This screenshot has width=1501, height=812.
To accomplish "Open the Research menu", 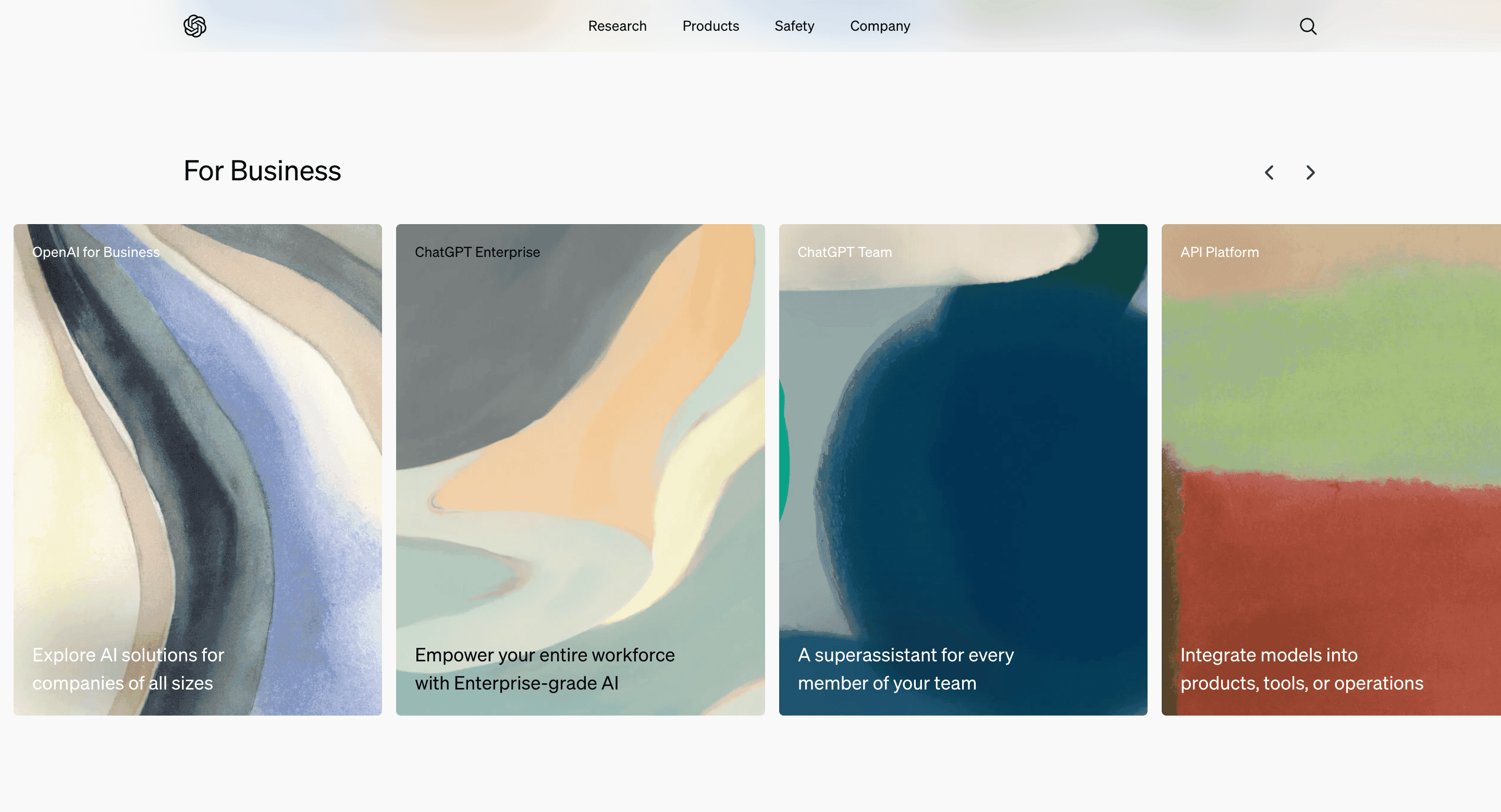I will coord(617,26).
